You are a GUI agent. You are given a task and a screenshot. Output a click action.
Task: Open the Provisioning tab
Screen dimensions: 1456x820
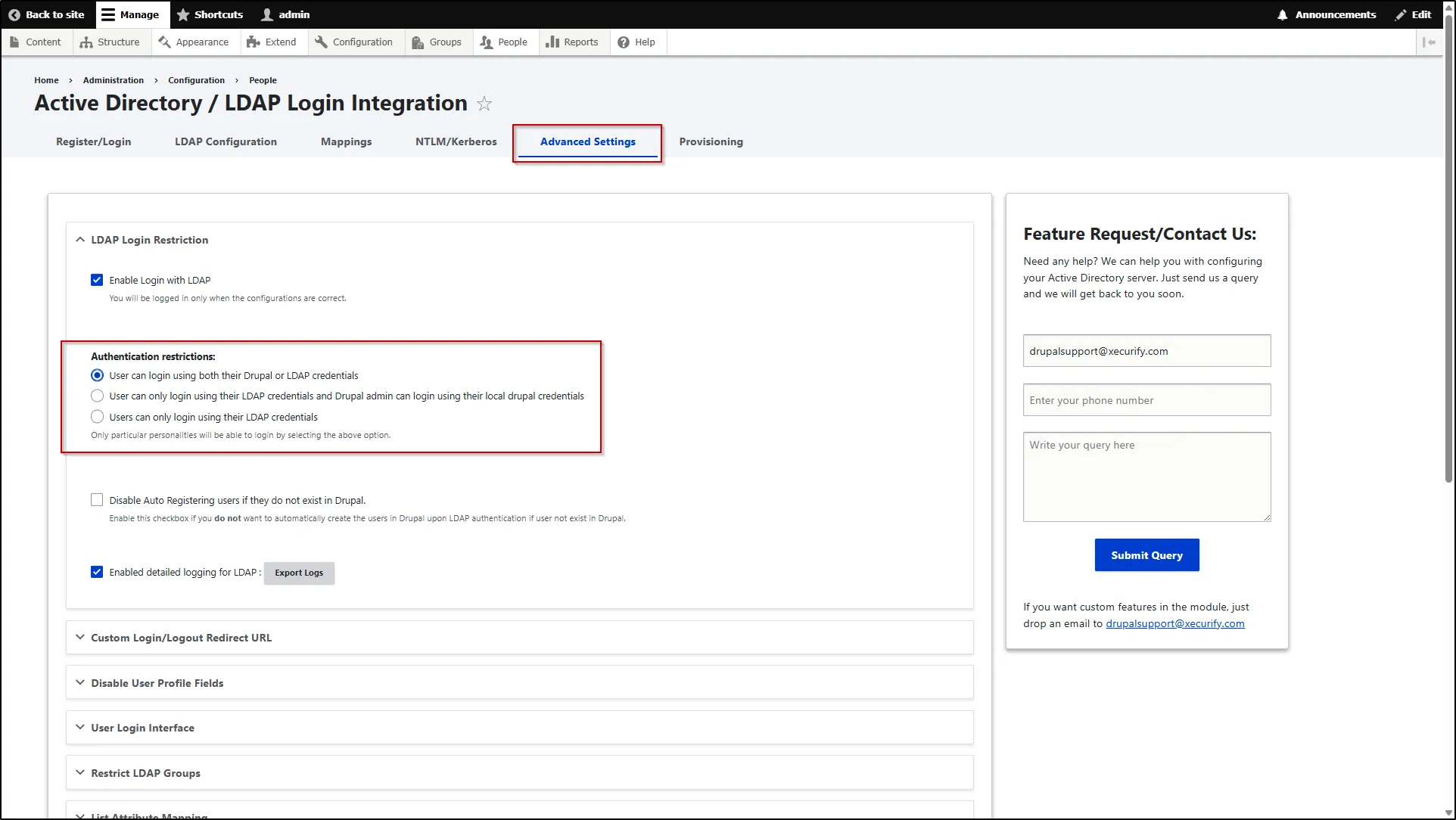pyautogui.click(x=711, y=141)
